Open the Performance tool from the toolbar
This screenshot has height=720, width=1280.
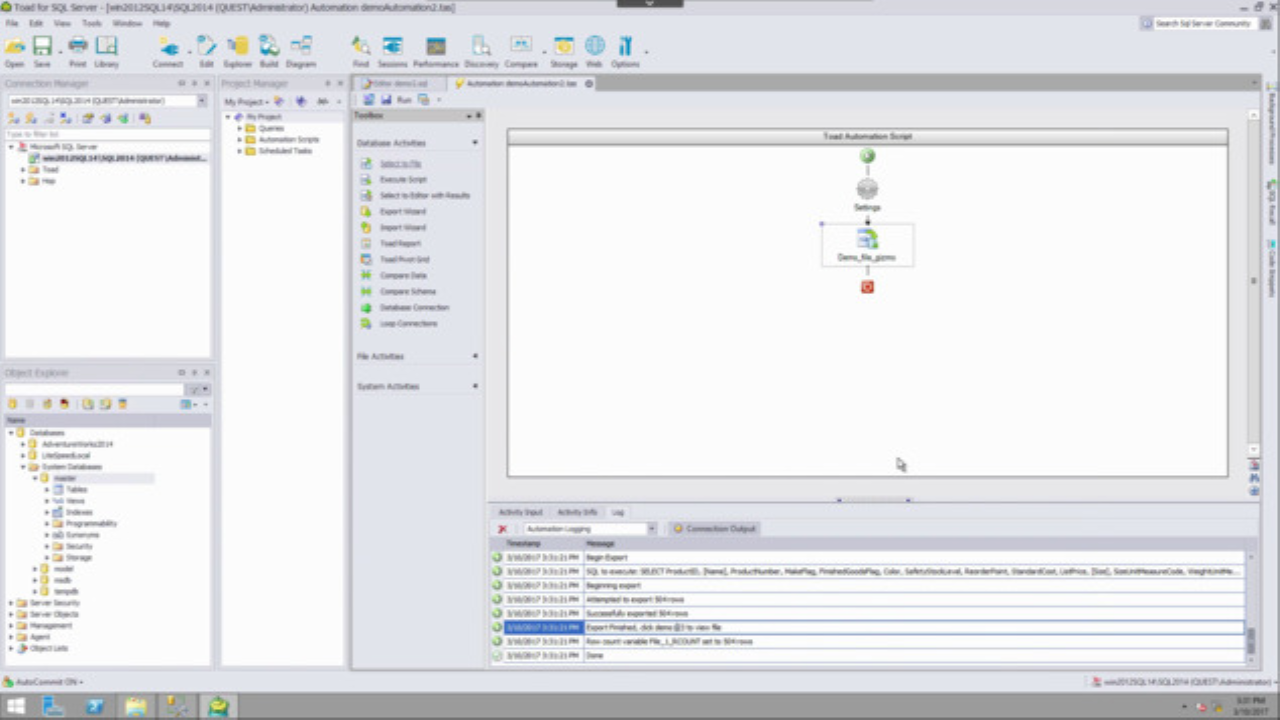[434, 47]
